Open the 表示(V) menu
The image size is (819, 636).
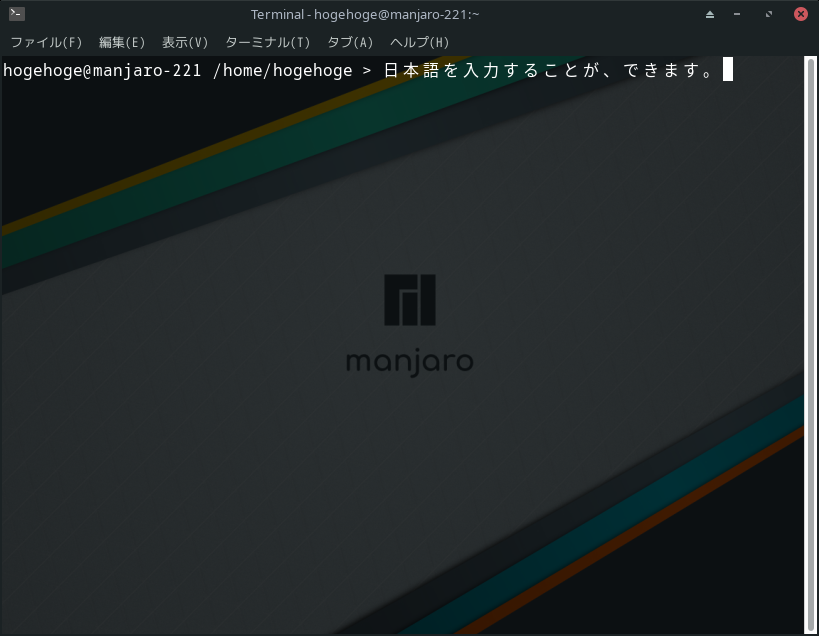[184, 42]
